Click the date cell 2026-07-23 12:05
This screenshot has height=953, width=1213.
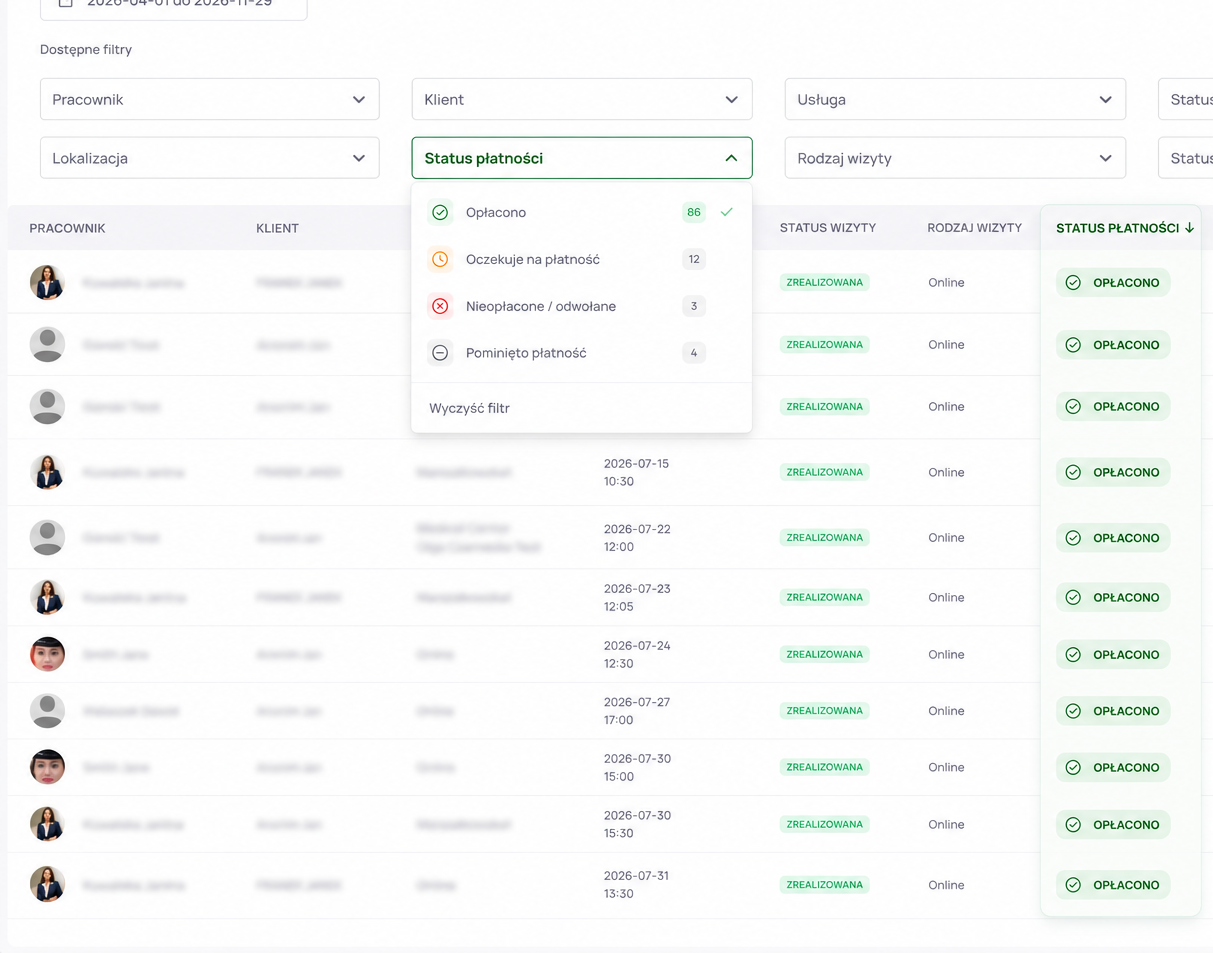(x=637, y=598)
